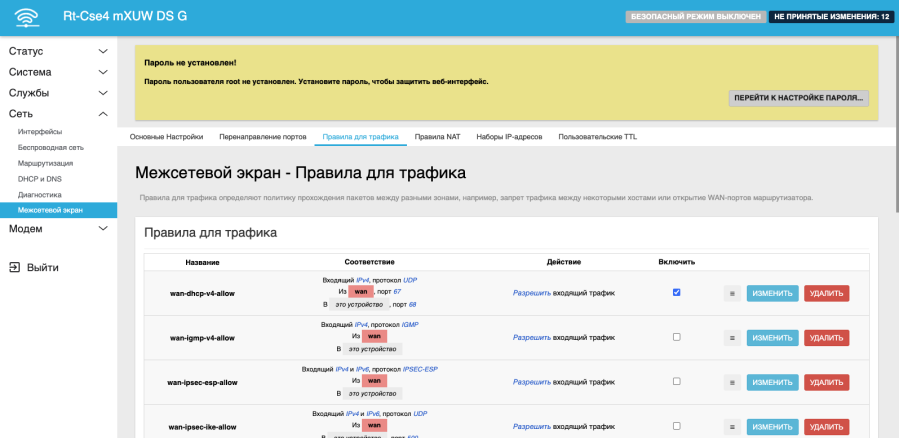Click the logout icon beside Выйти

(x=15, y=267)
